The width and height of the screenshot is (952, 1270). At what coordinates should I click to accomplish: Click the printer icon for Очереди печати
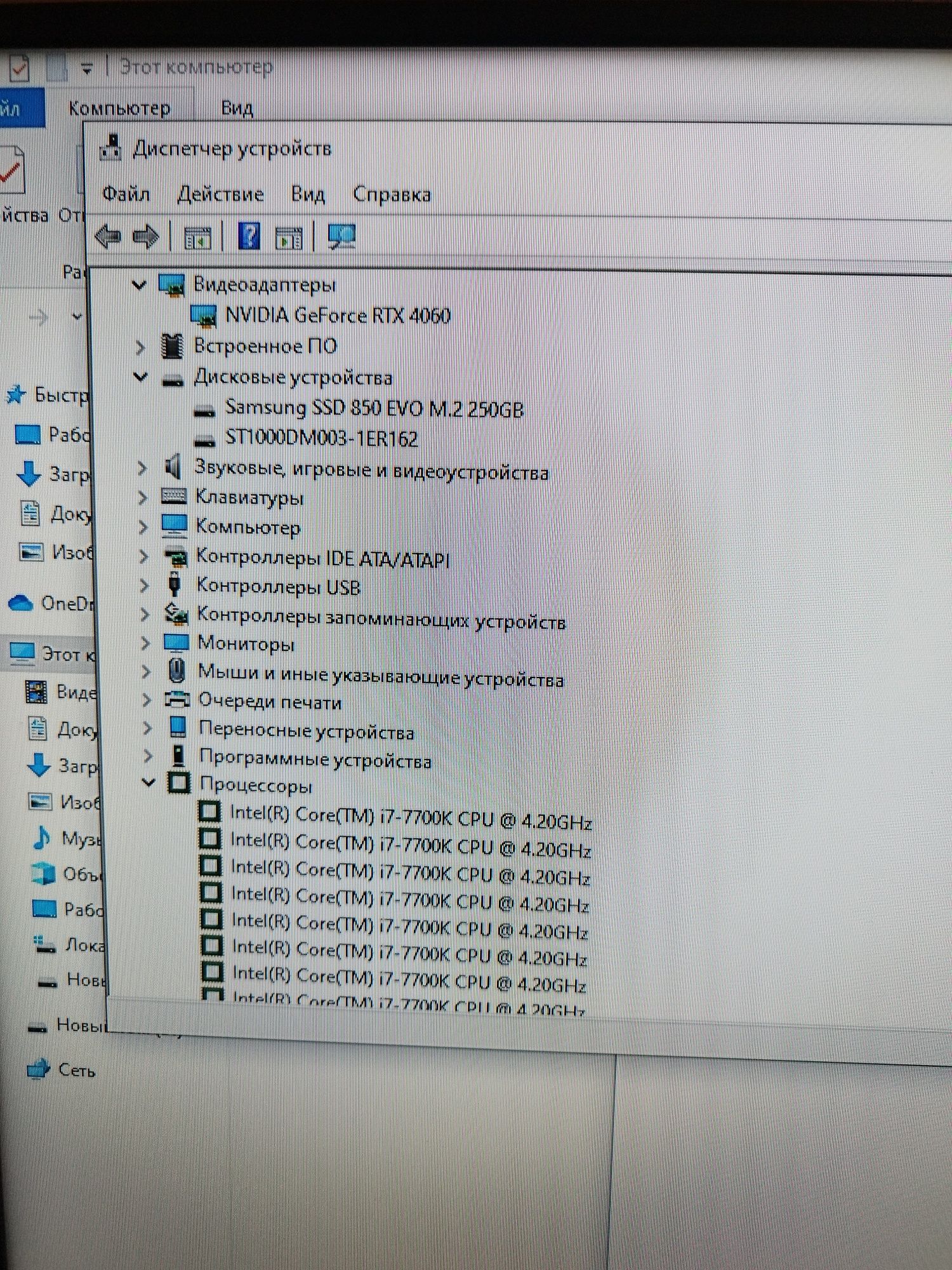[x=178, y=699]
